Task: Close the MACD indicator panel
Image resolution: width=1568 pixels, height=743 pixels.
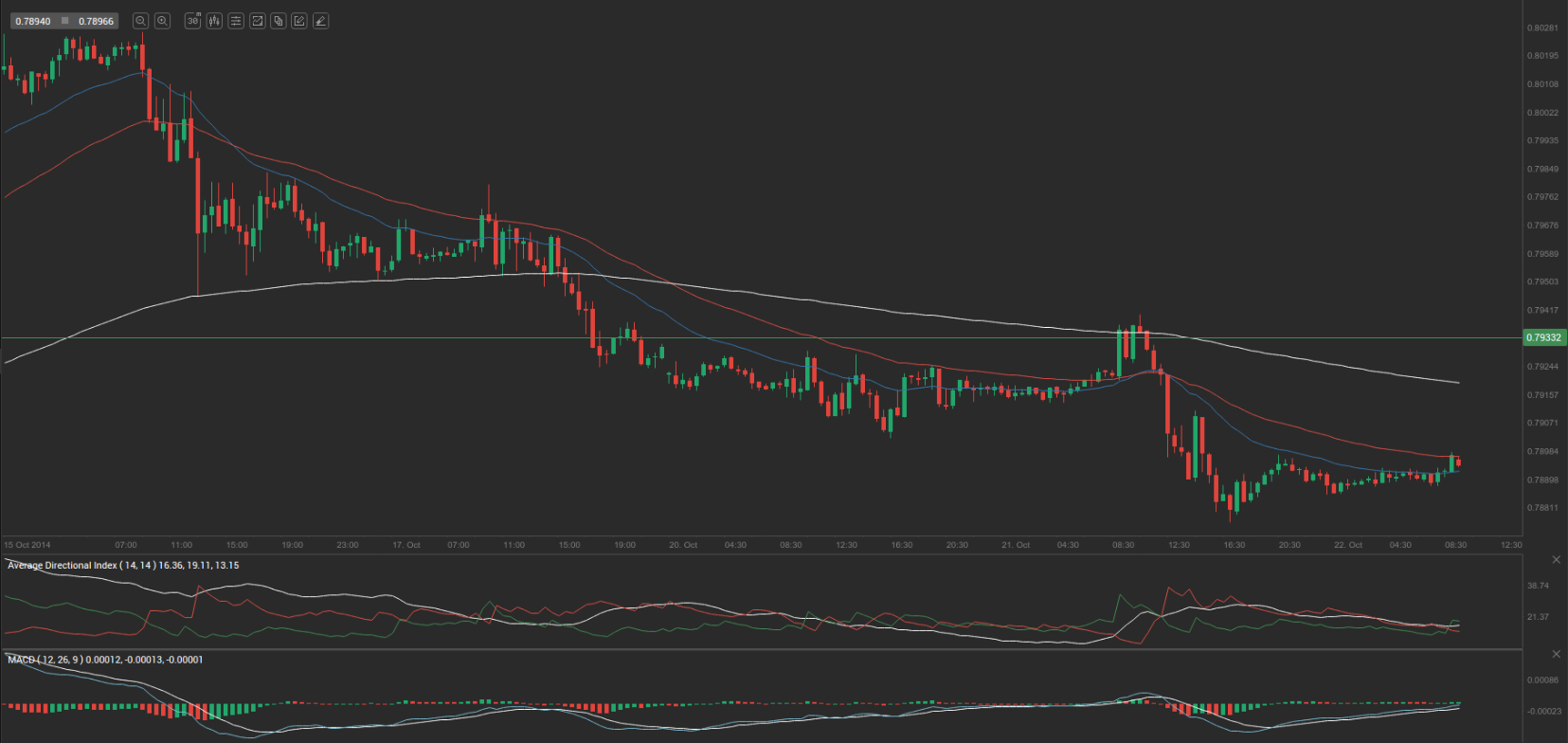Action: point(1556,654)
